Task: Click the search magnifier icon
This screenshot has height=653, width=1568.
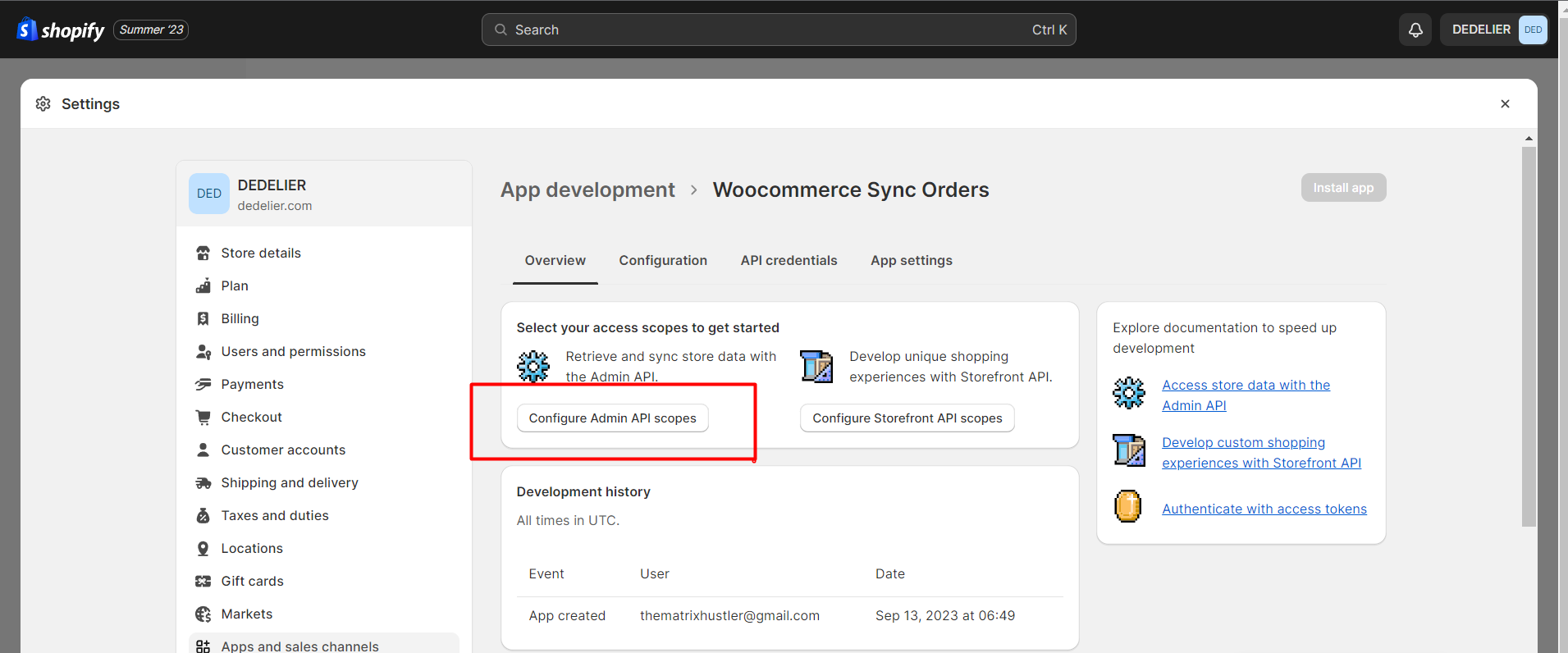Action: pyautogui.click(x=501, y=30)
